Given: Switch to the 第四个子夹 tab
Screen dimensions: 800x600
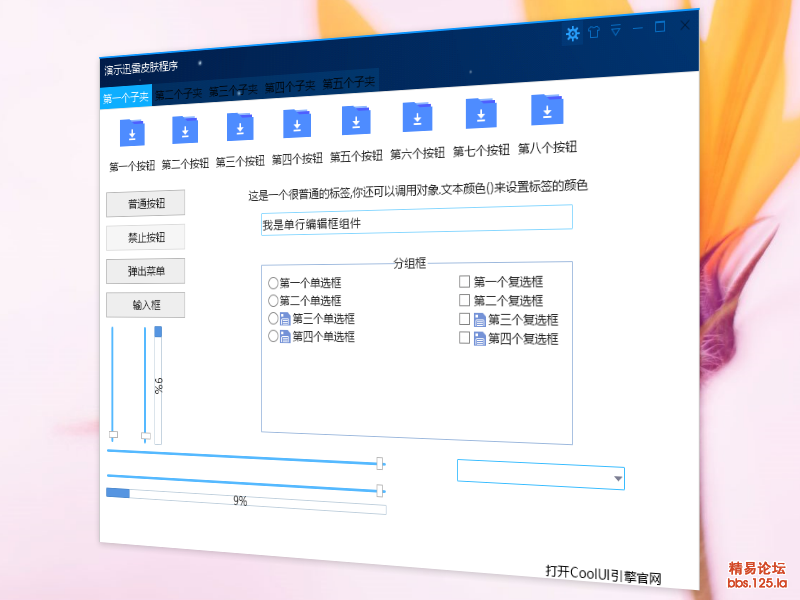Looking at the screenshot, I should (x=289, y=86).
